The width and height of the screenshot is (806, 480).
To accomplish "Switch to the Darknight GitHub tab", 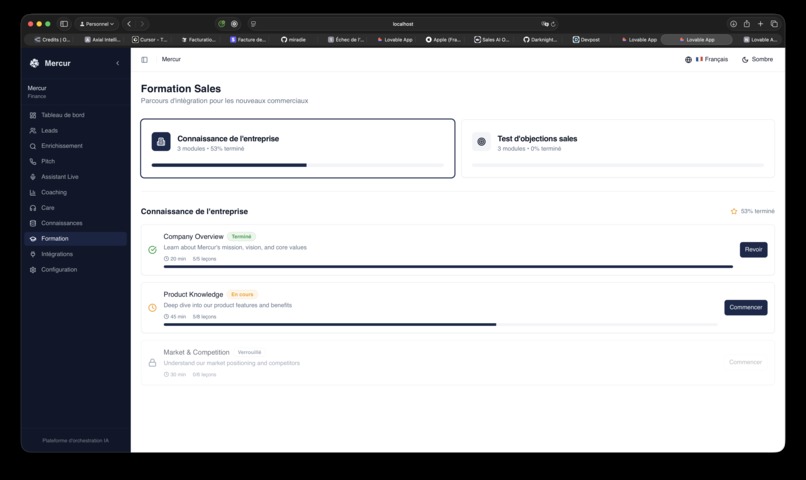I will pyautogui.click(x=540, y=40).
